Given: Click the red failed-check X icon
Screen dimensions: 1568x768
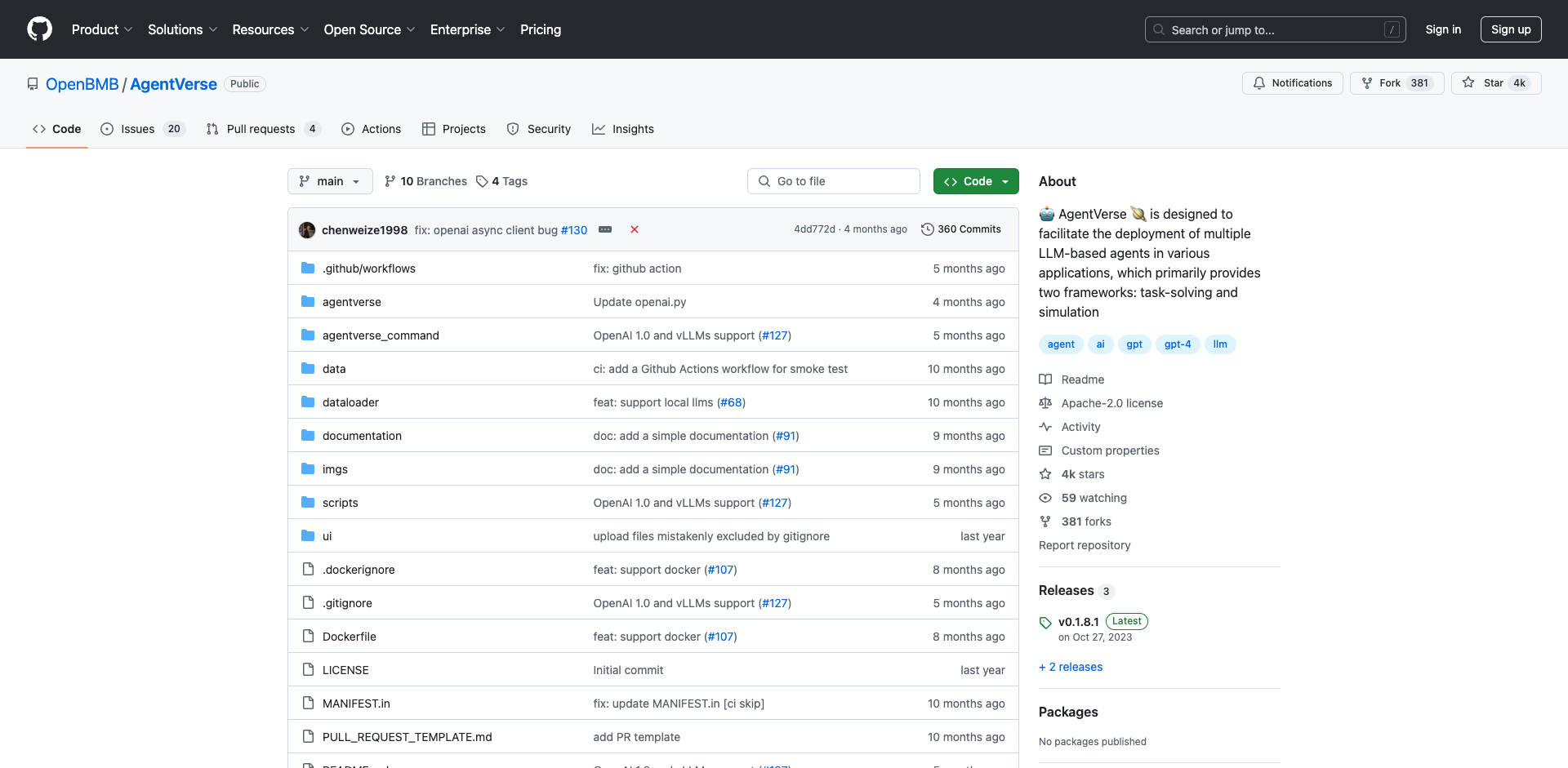Looking at the screenshot, I should pos(635,229).
